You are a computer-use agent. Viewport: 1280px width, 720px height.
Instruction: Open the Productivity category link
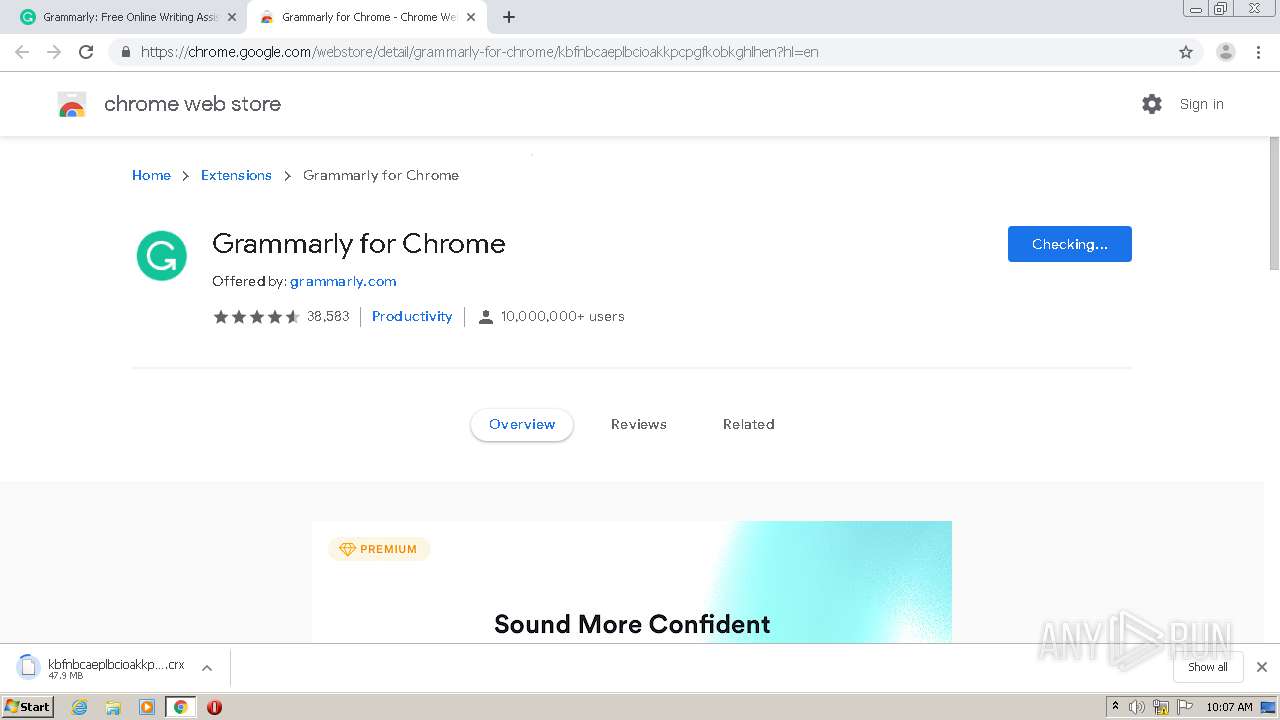(x=412, y=316)
